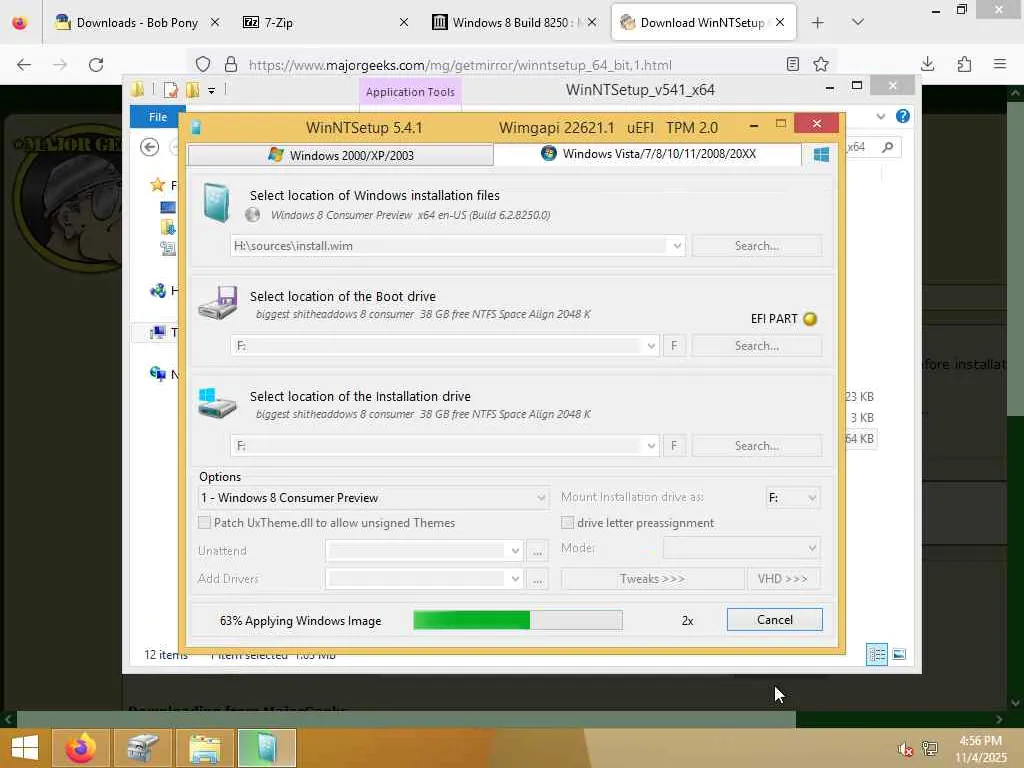Open File Explorer from the taskbar
1024x768 pixels.
[204, 748]
